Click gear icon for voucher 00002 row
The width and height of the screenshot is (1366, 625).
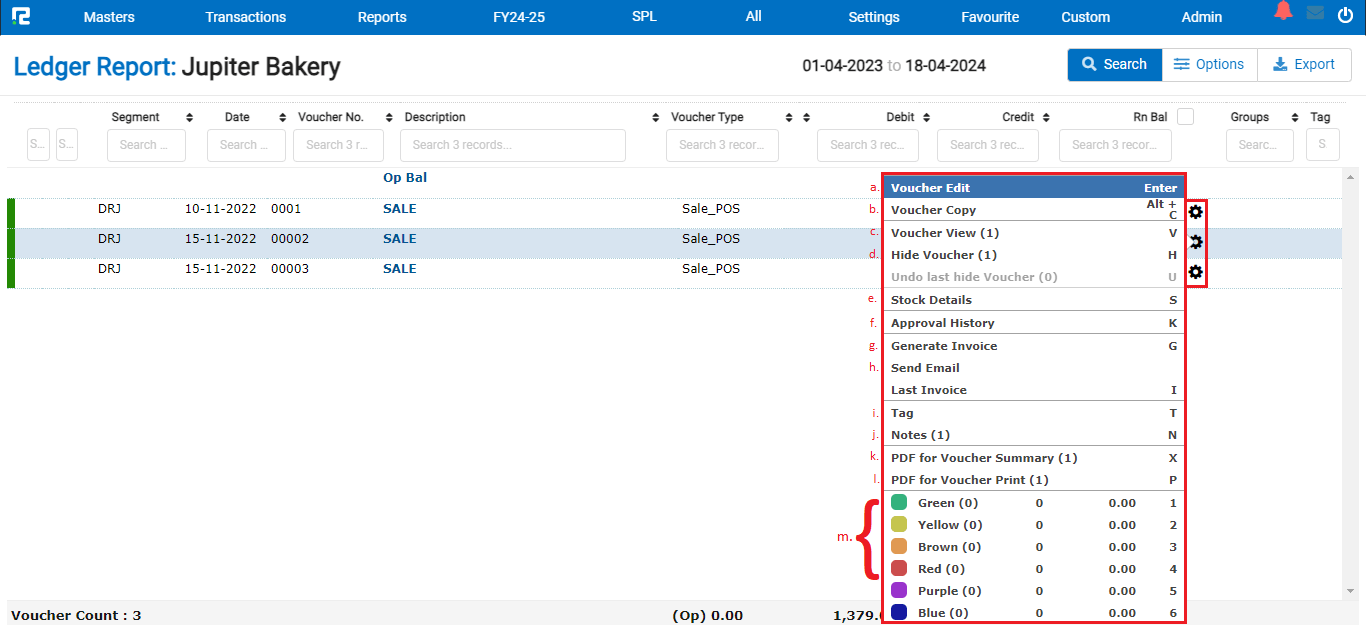(1195, 242)
